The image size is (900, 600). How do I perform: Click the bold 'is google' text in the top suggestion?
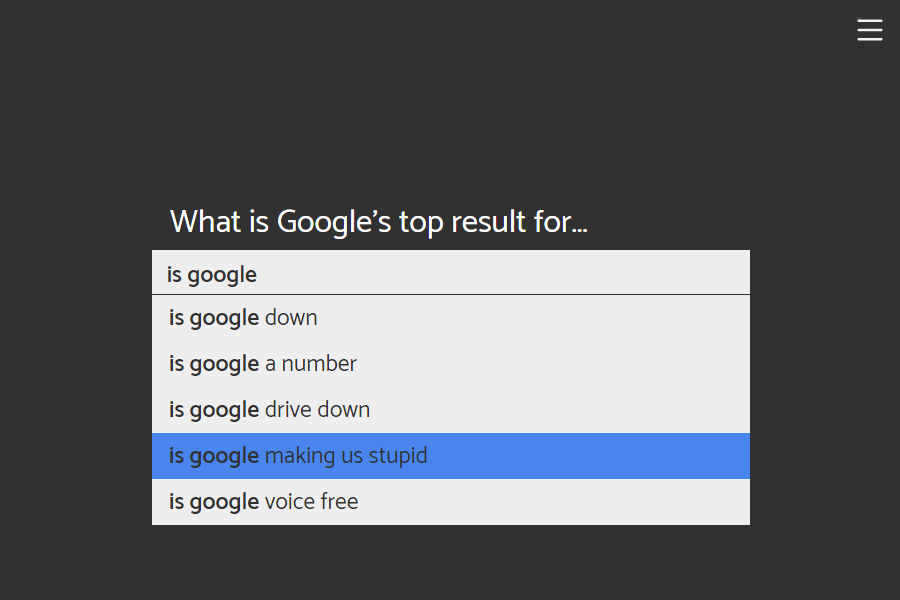pyautogui.click(x=211, y=273)
